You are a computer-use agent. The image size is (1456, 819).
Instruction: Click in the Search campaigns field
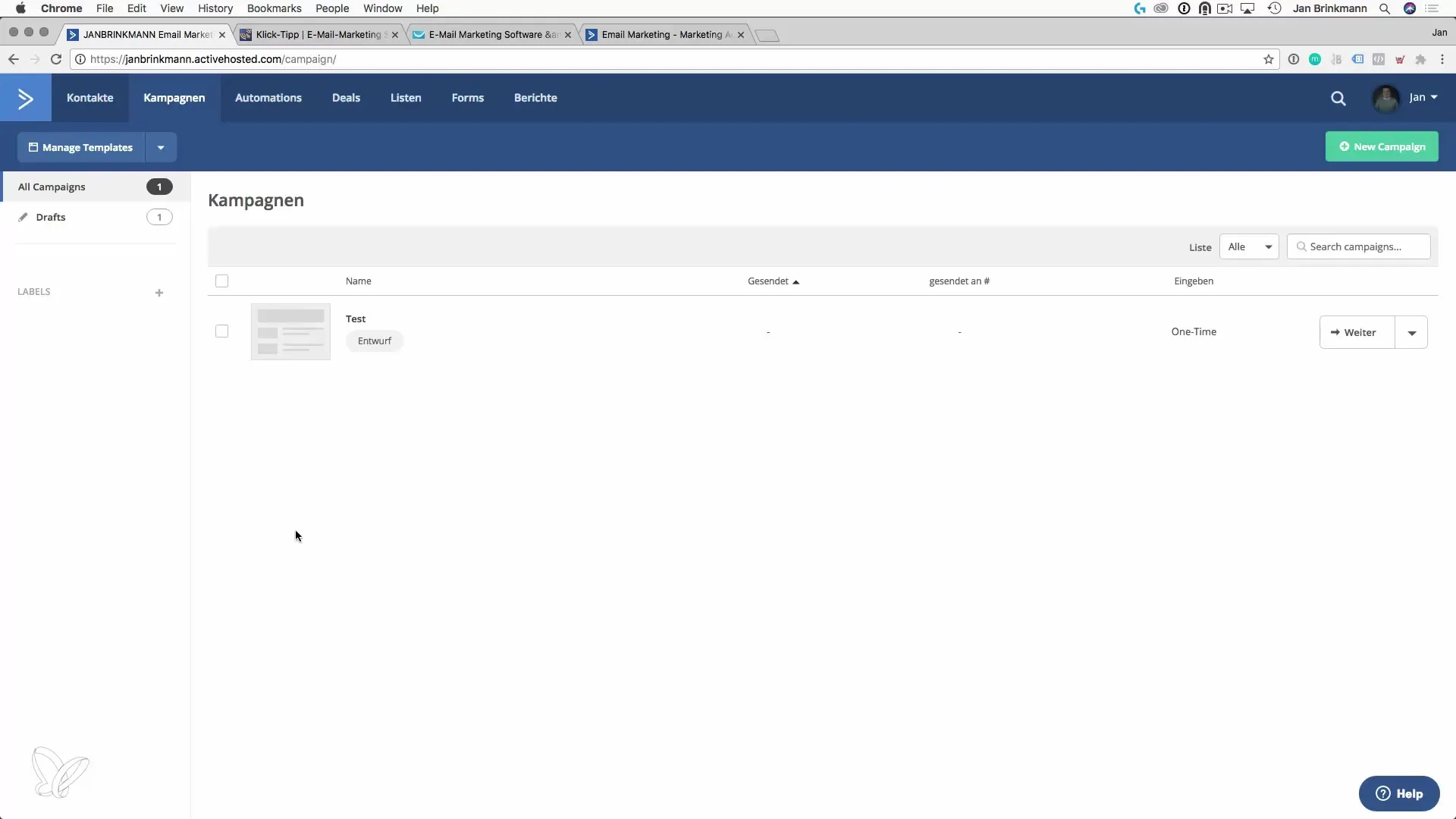click(x=1359, y=246)
